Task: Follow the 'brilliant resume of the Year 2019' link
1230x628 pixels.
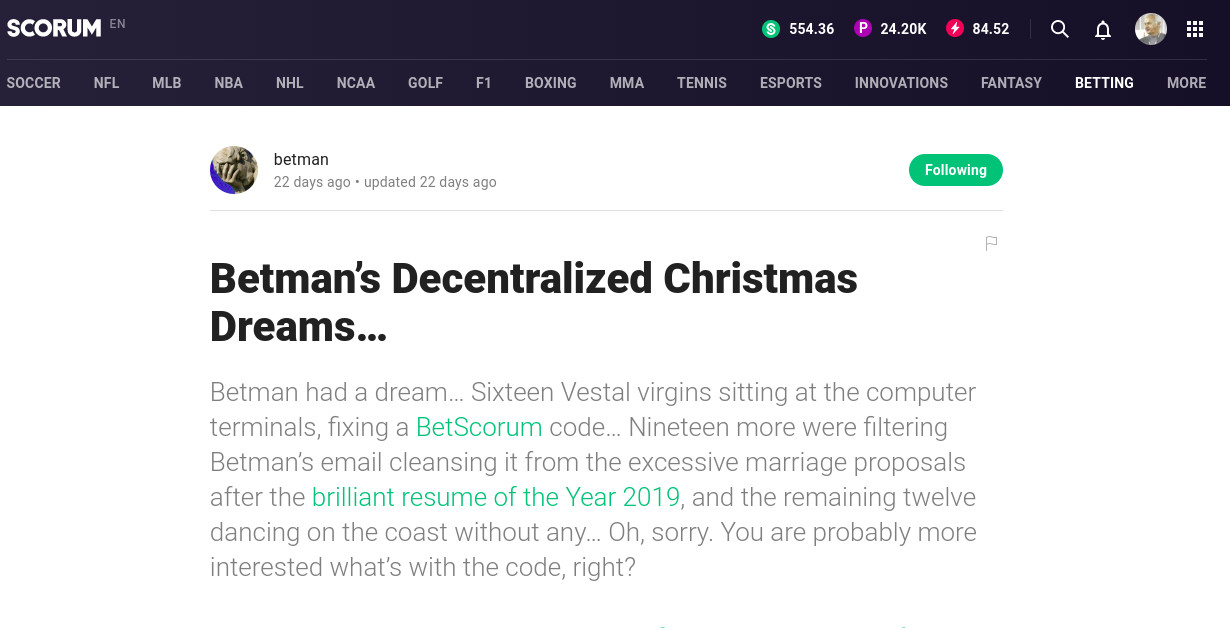Action: [x=496, y=497]
